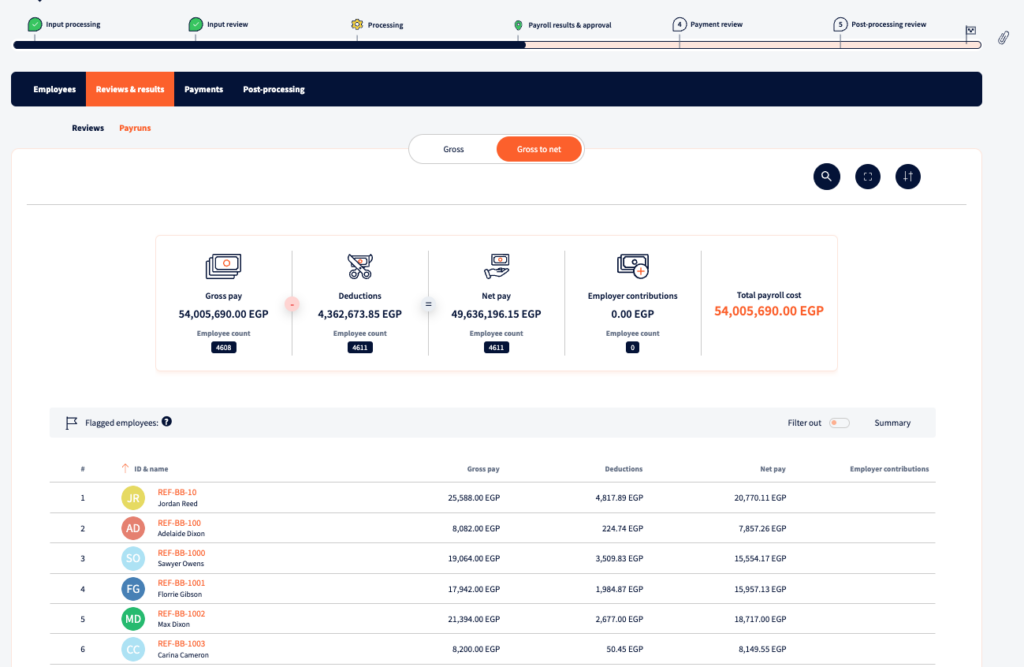Switch to the Post-processing tab

[274, 89]
